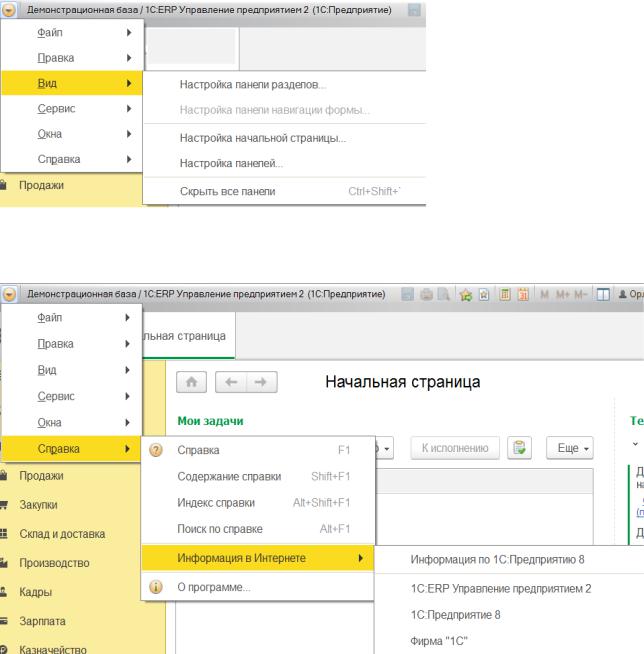
Task: Navigate back with the left arrow button
Action: point(231,382)
